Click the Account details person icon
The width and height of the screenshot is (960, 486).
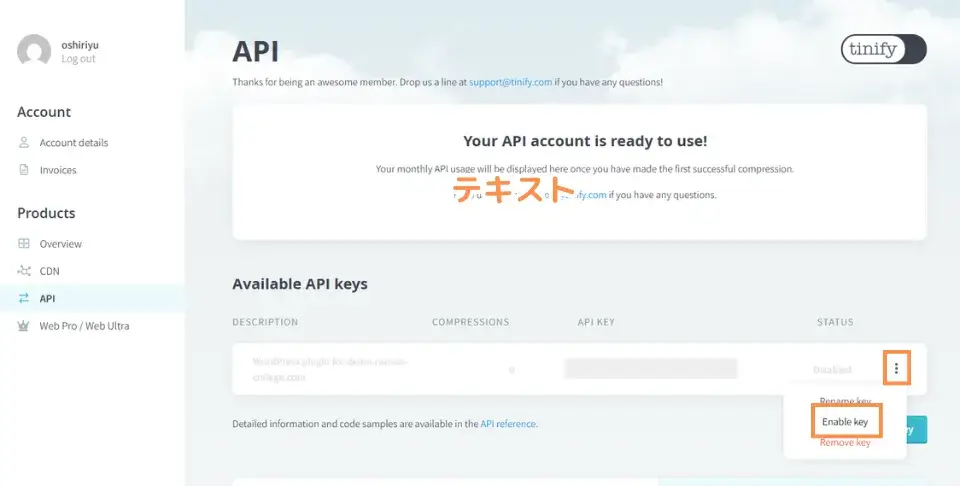24,142
